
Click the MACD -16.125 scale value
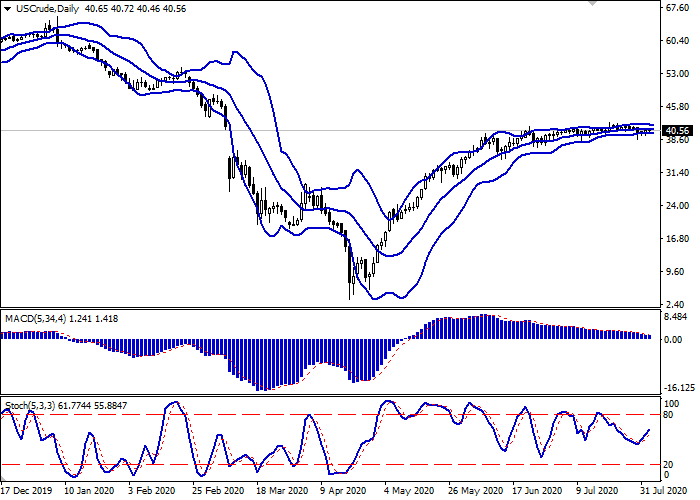point(680,388)
